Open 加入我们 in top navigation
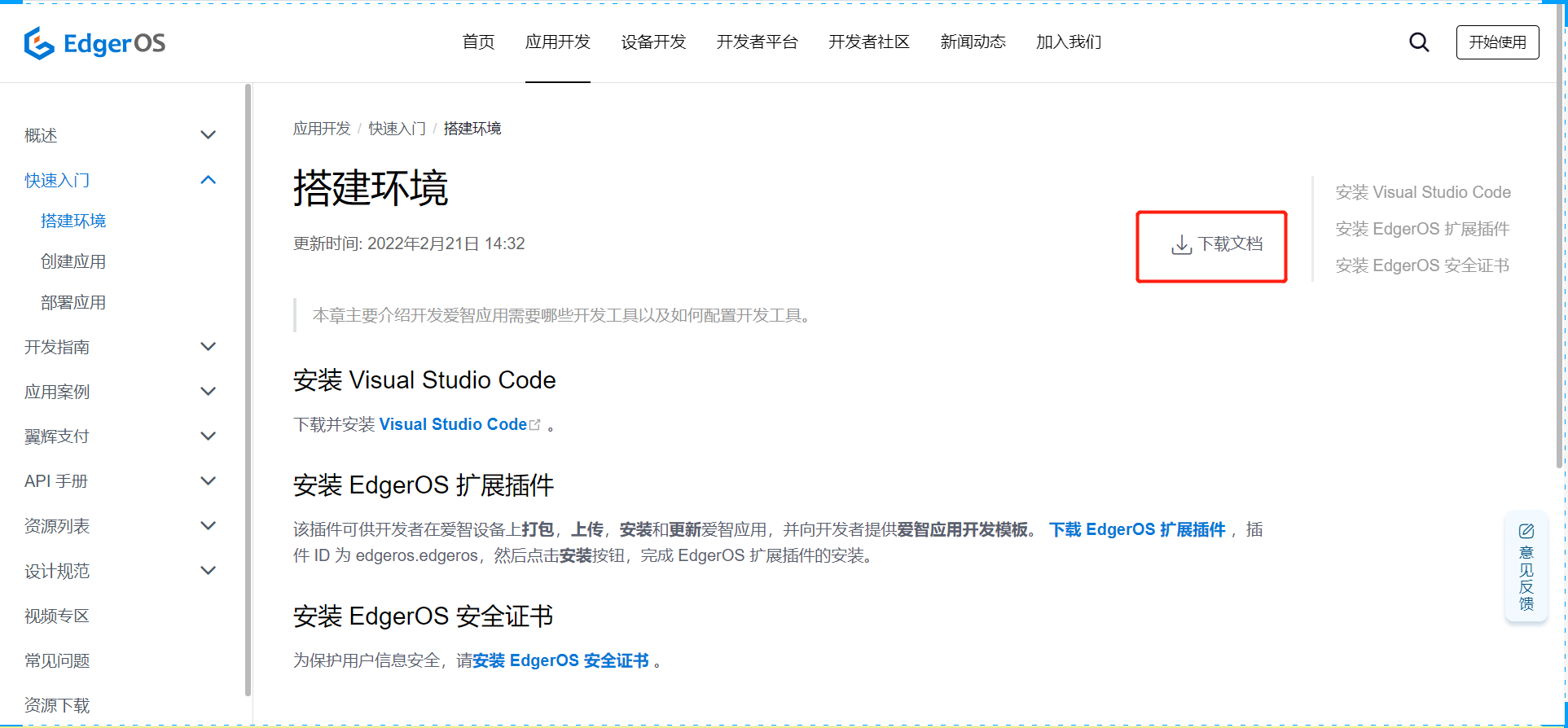The height and width of the screenshot is (728, 1568). coord(1069,42)
